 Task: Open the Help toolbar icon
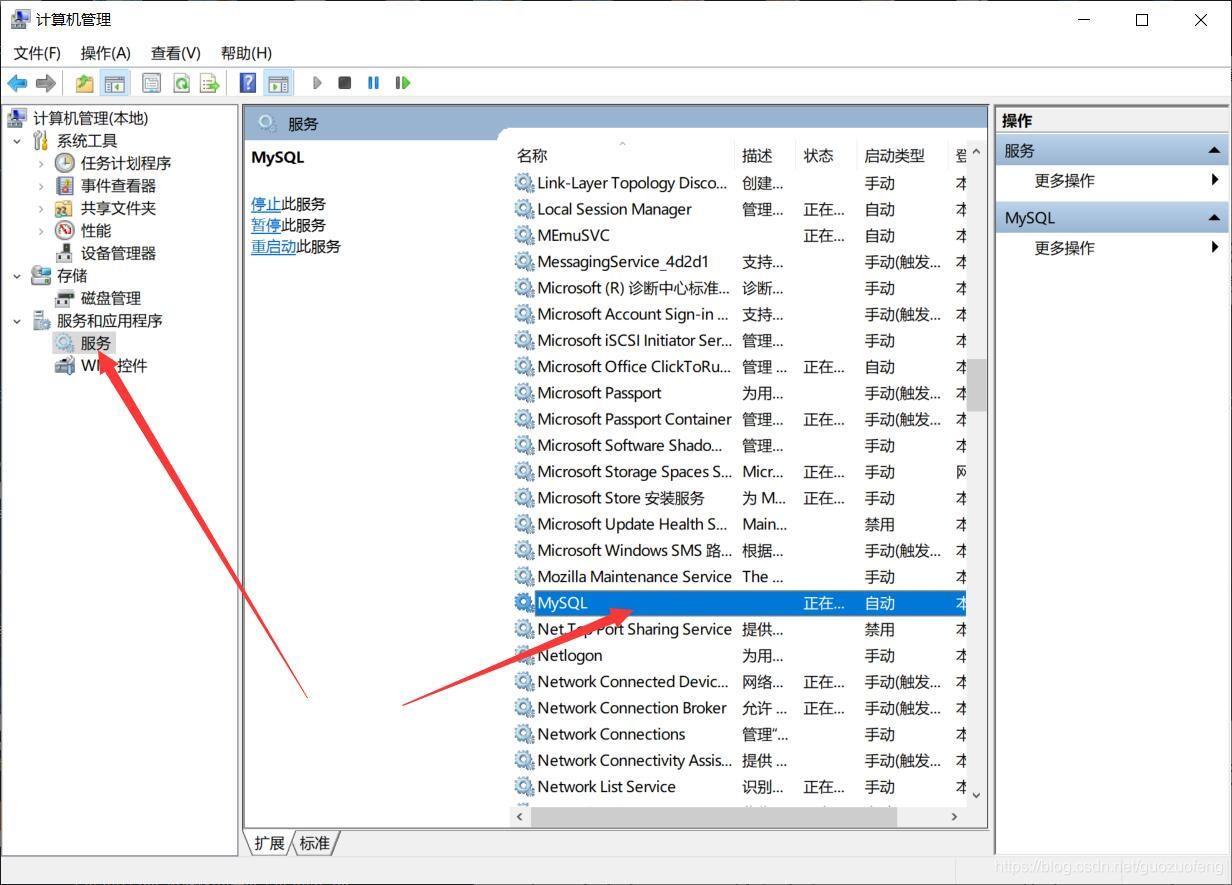click(248, 83)
